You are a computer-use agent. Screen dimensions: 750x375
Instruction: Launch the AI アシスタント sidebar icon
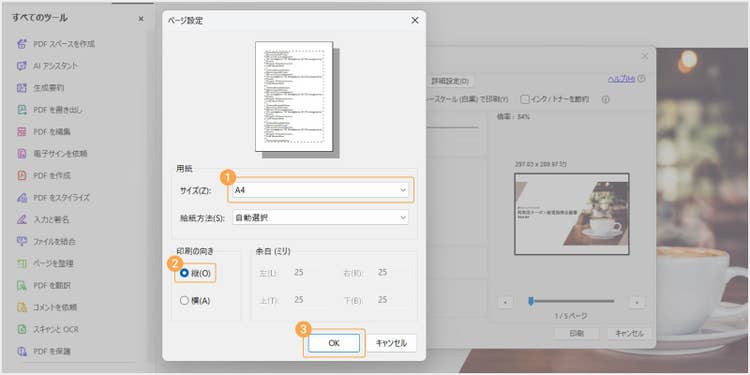pos(22,66)
